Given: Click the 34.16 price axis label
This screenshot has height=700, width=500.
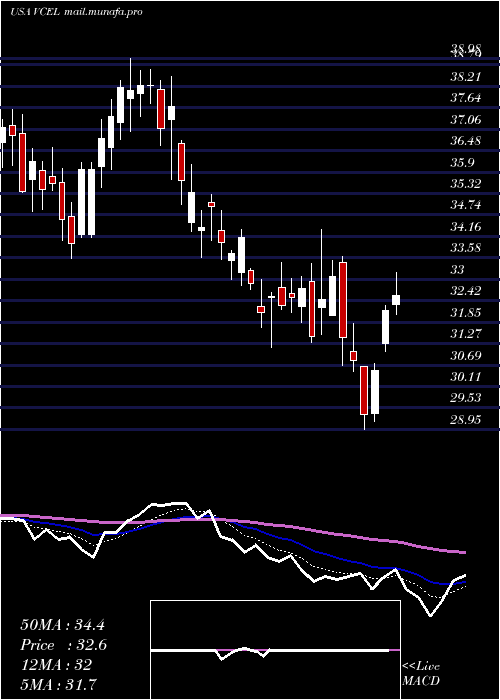Looking at the screenshot, I should coord(466,227).
